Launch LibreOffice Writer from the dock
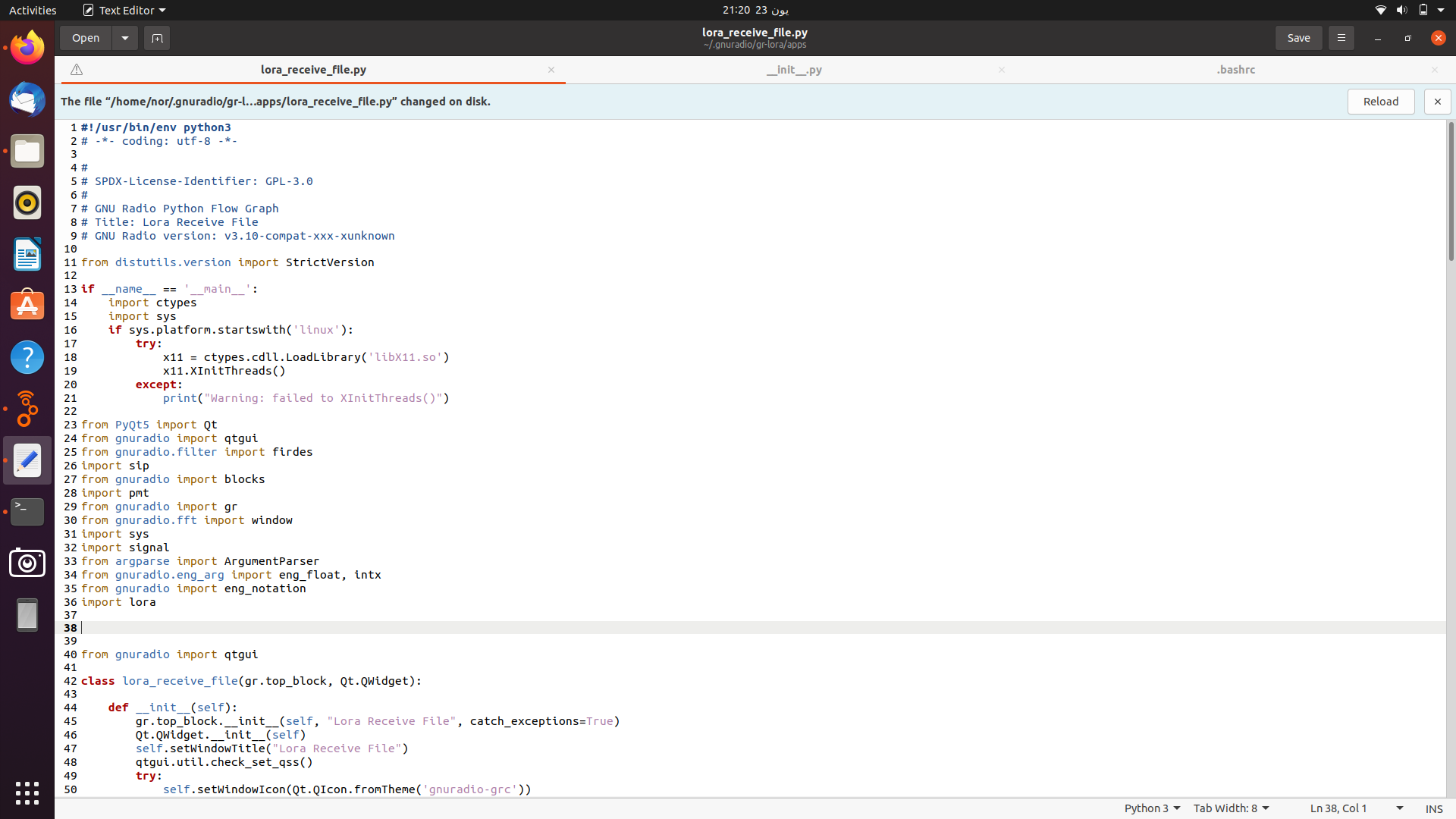The height and width of the screenshot is (819, 1456). coord(27,255)
